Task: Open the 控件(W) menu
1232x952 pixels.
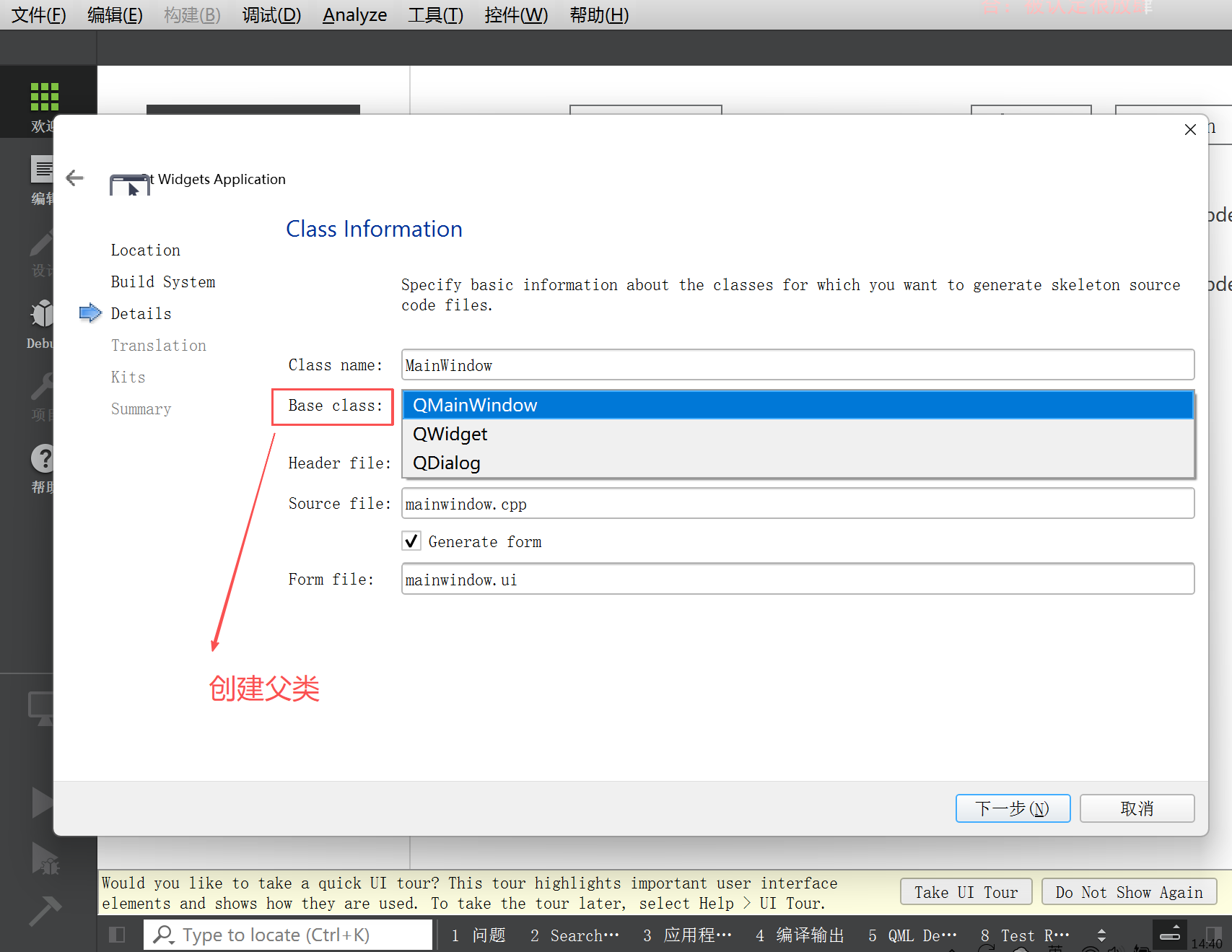Action: pyautogui.click(x=516, y=14)
